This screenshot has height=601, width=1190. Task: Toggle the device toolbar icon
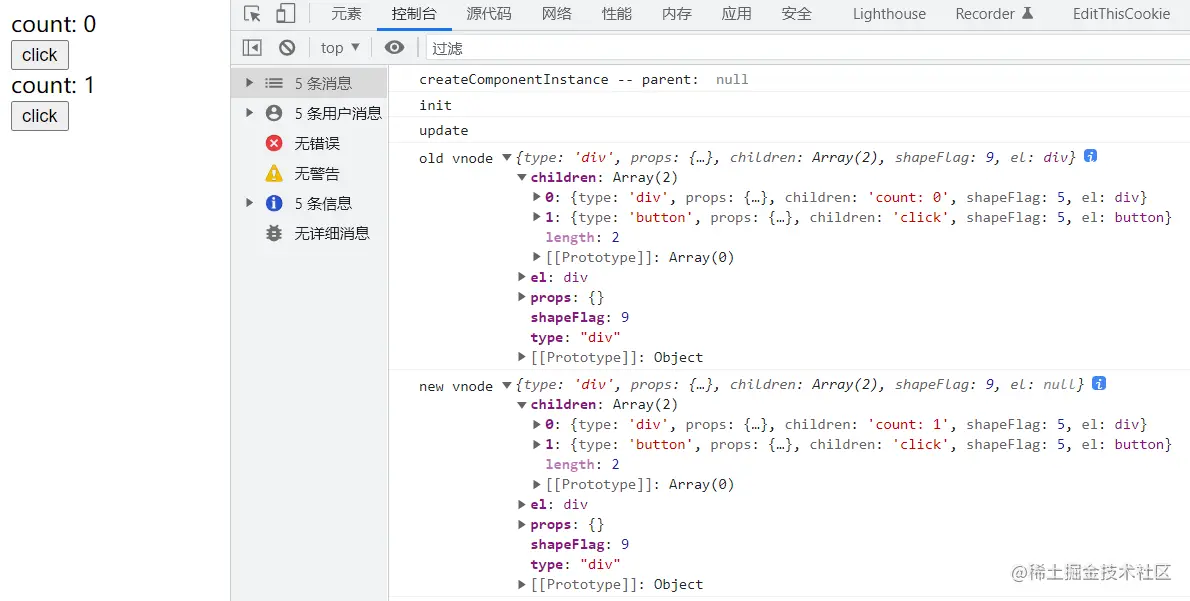click(285, 14)
